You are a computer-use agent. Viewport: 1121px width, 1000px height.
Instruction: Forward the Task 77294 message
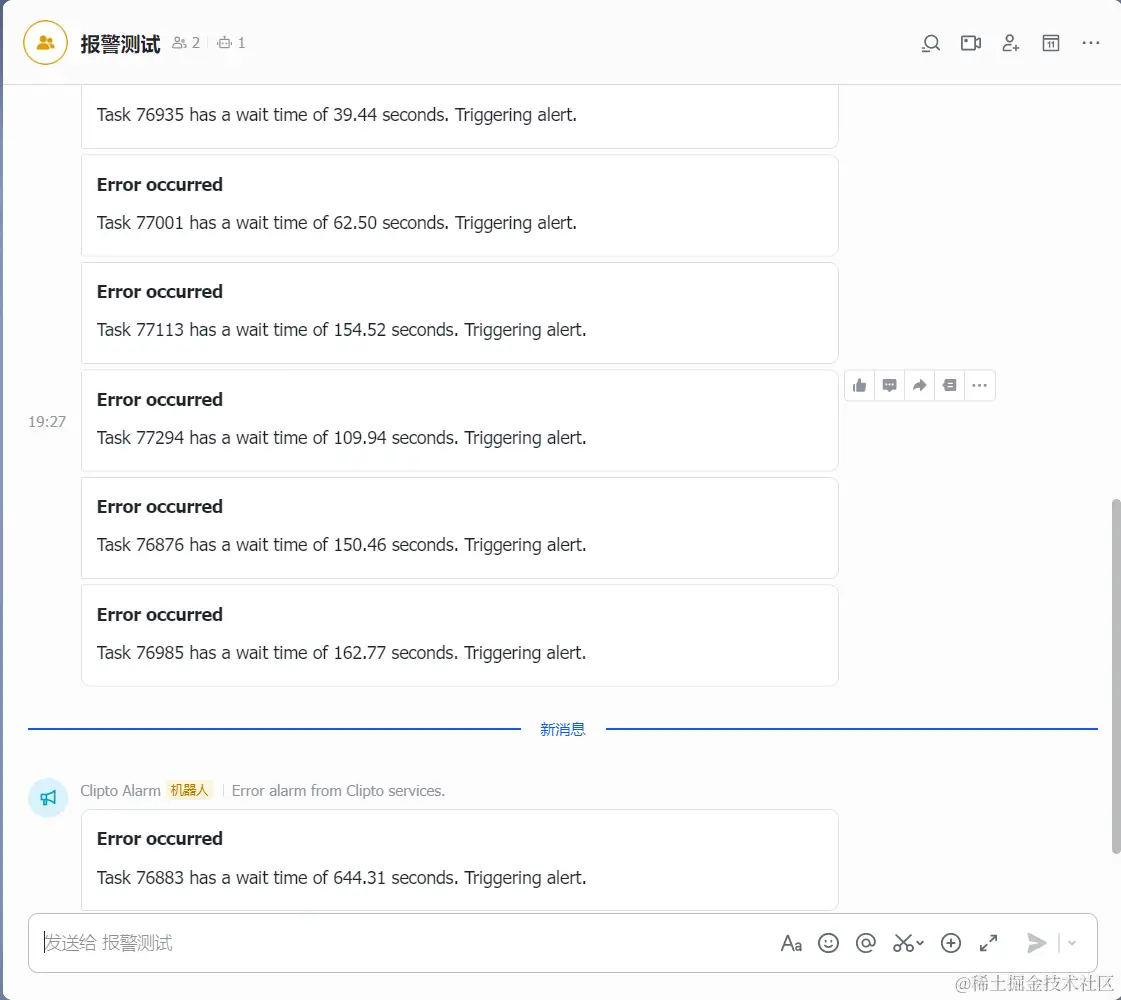[919, 385]
